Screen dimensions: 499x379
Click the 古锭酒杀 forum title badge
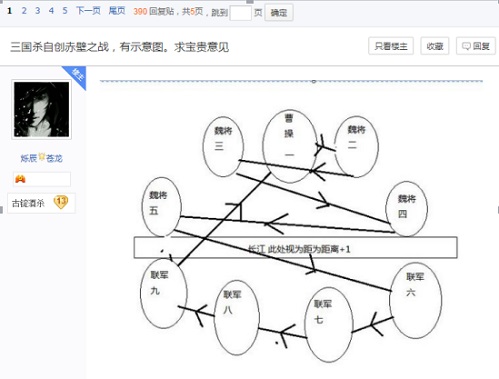tap(28, 203)
